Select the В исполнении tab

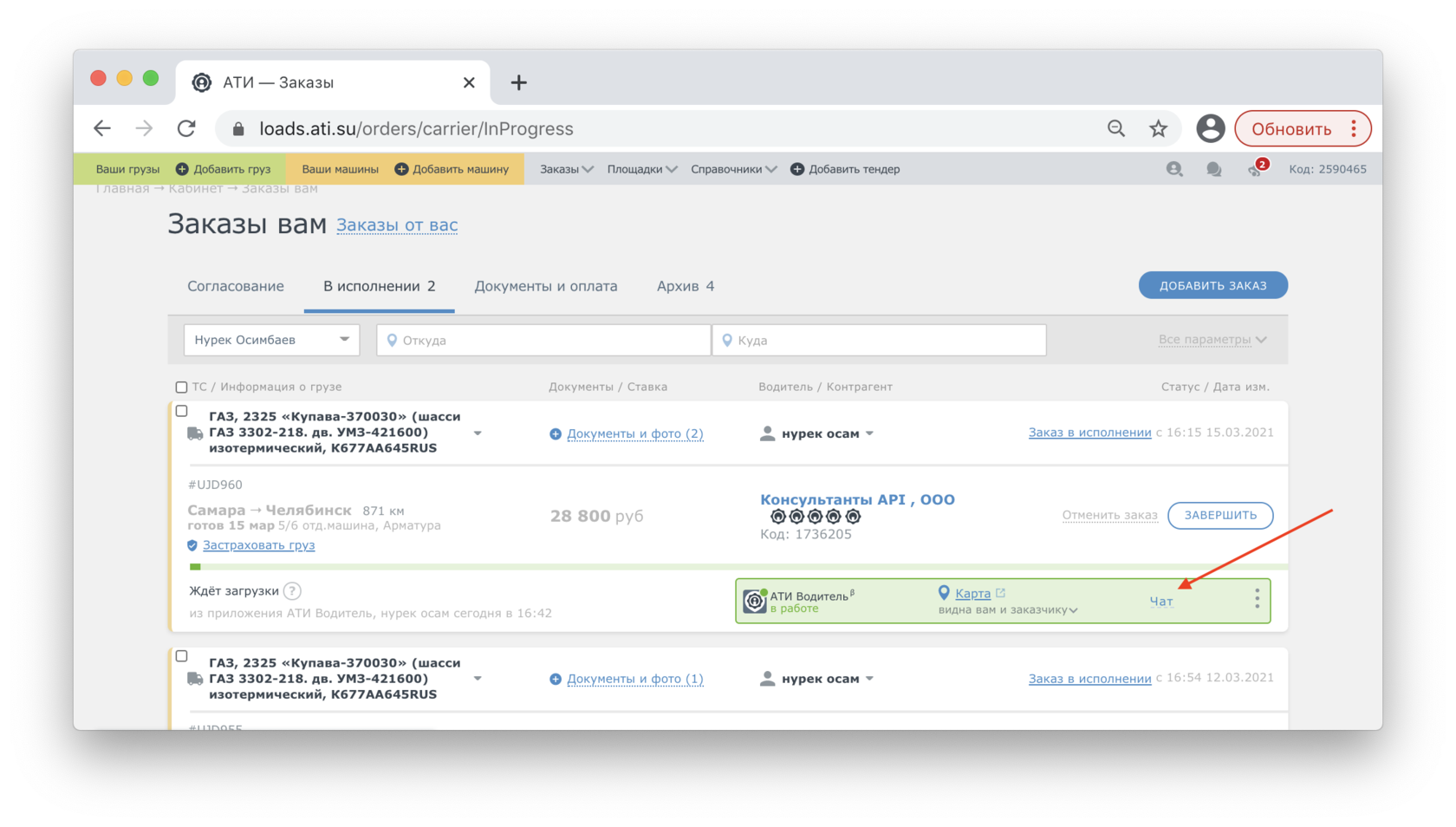click(x=379, y=286)
